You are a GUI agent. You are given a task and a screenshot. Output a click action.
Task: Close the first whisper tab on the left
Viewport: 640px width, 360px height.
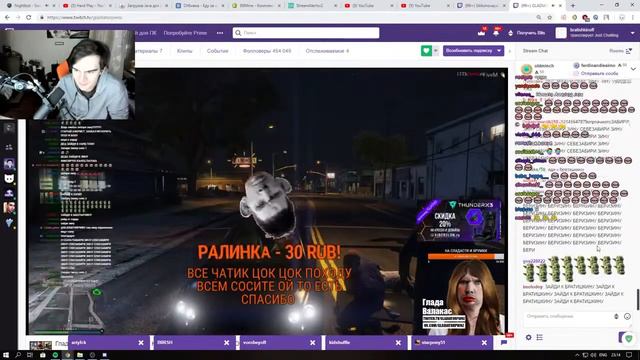click(x=141, y=343)
